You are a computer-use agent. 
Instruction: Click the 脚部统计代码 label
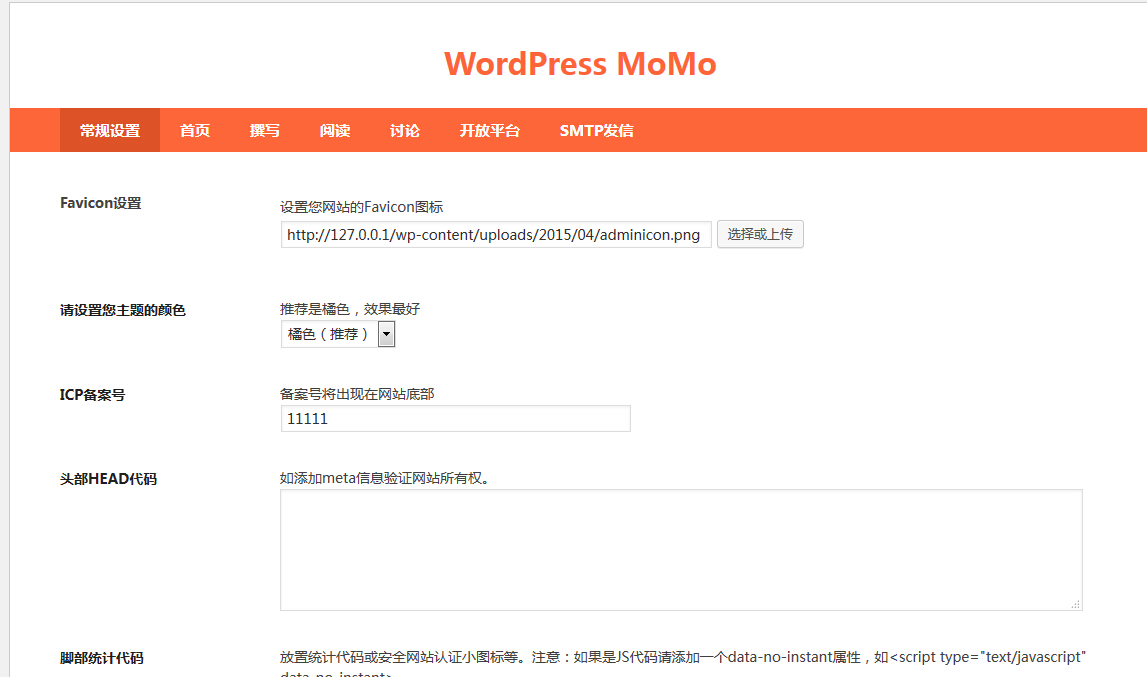click(x=102, y=658)
